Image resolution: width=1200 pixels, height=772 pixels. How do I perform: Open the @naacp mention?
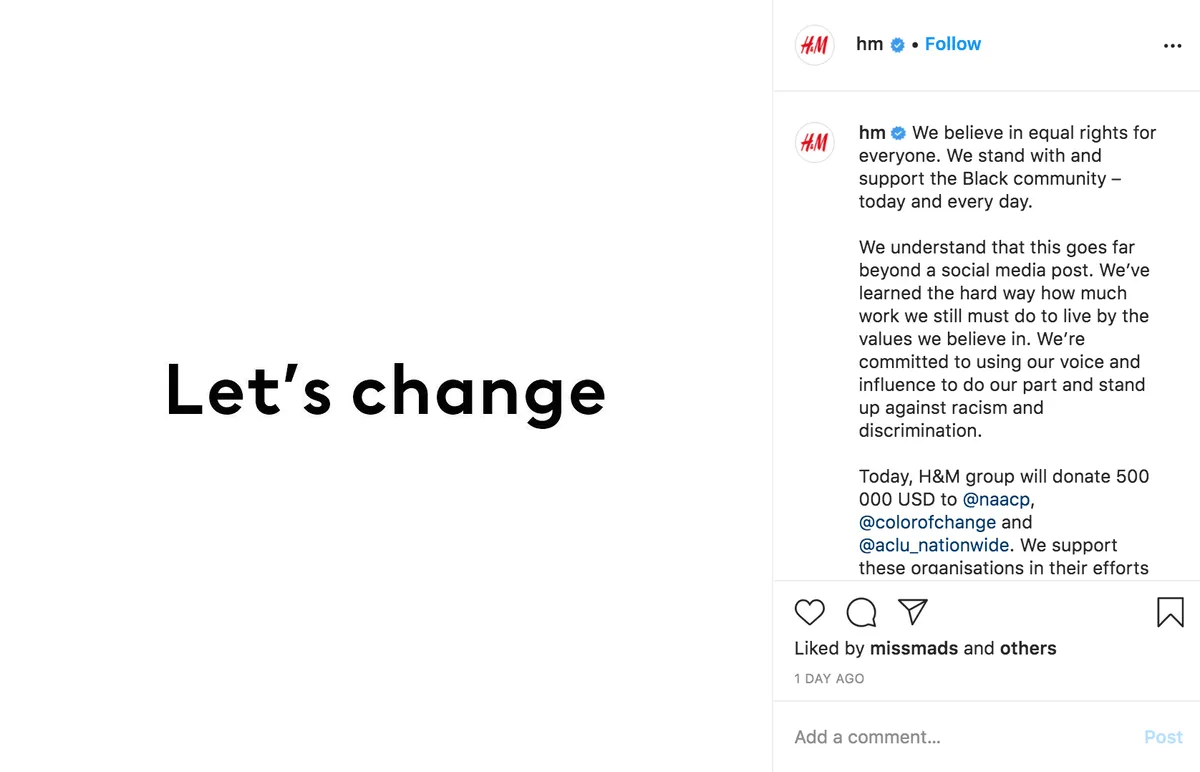click(x=996, y=499)
